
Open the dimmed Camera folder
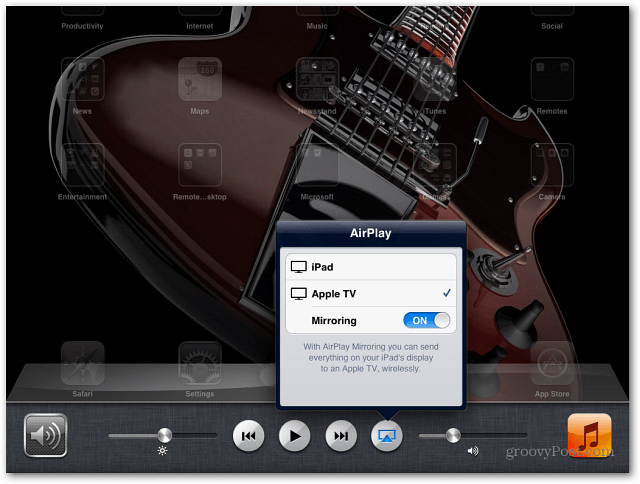pos(552,164)
